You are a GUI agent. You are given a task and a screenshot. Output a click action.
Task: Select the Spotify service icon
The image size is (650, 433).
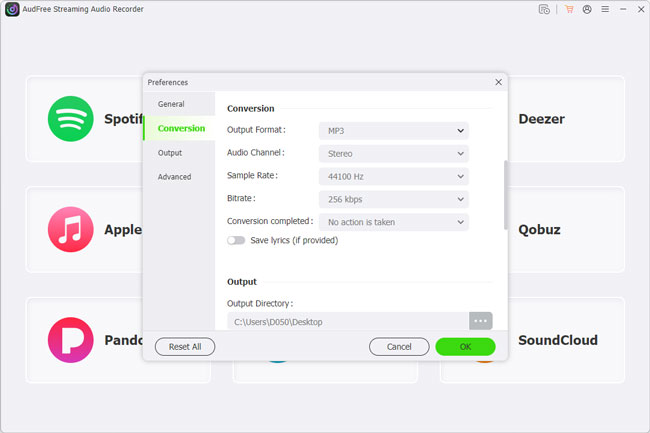click(70, 119)
